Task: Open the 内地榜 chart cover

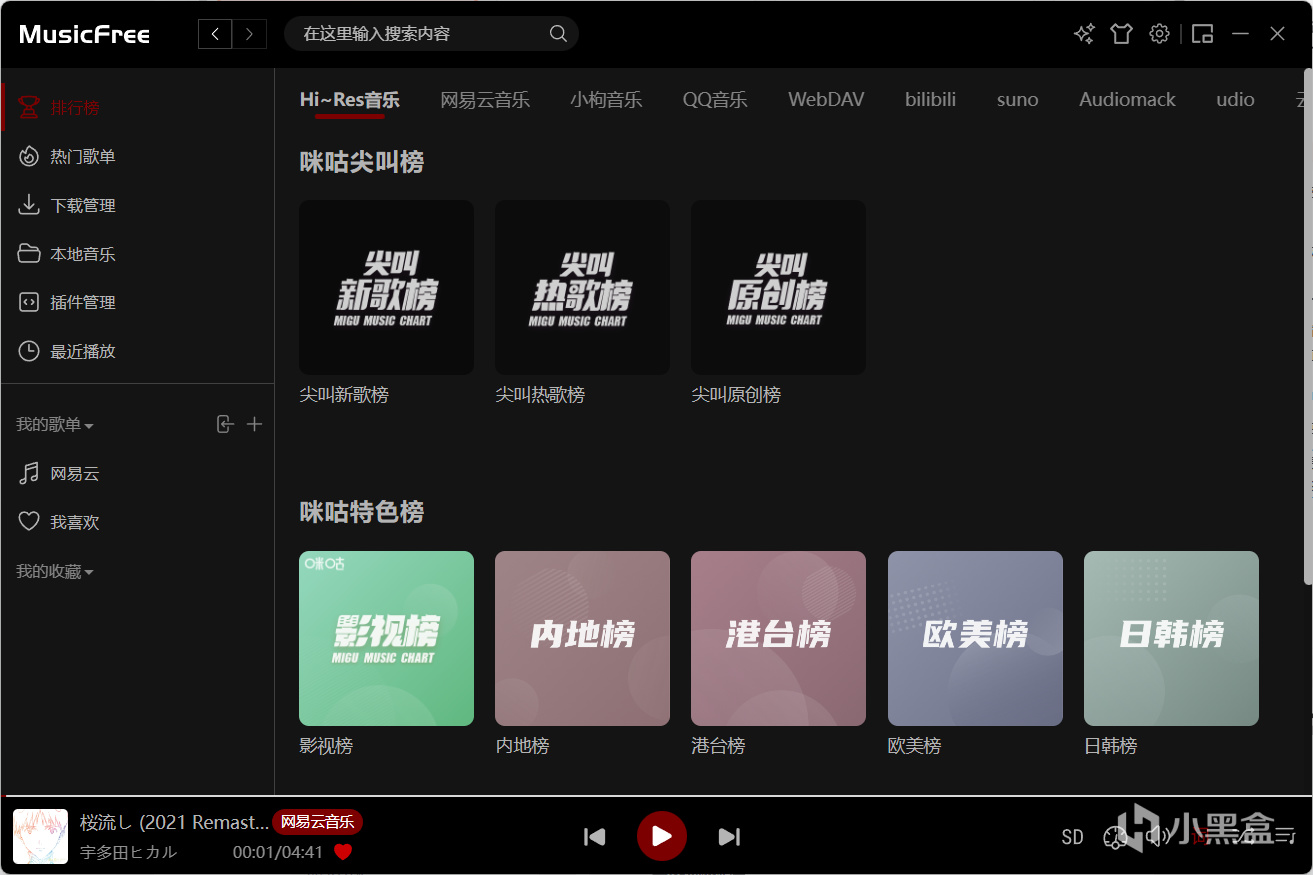Action: pos(582,638)
